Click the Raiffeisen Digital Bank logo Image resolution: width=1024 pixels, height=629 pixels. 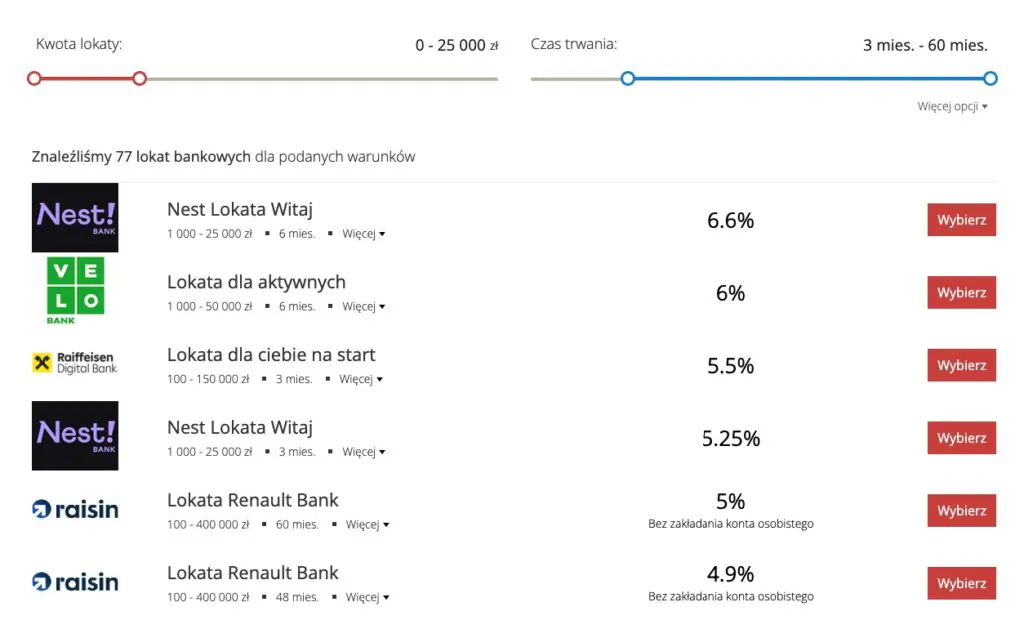74,363
